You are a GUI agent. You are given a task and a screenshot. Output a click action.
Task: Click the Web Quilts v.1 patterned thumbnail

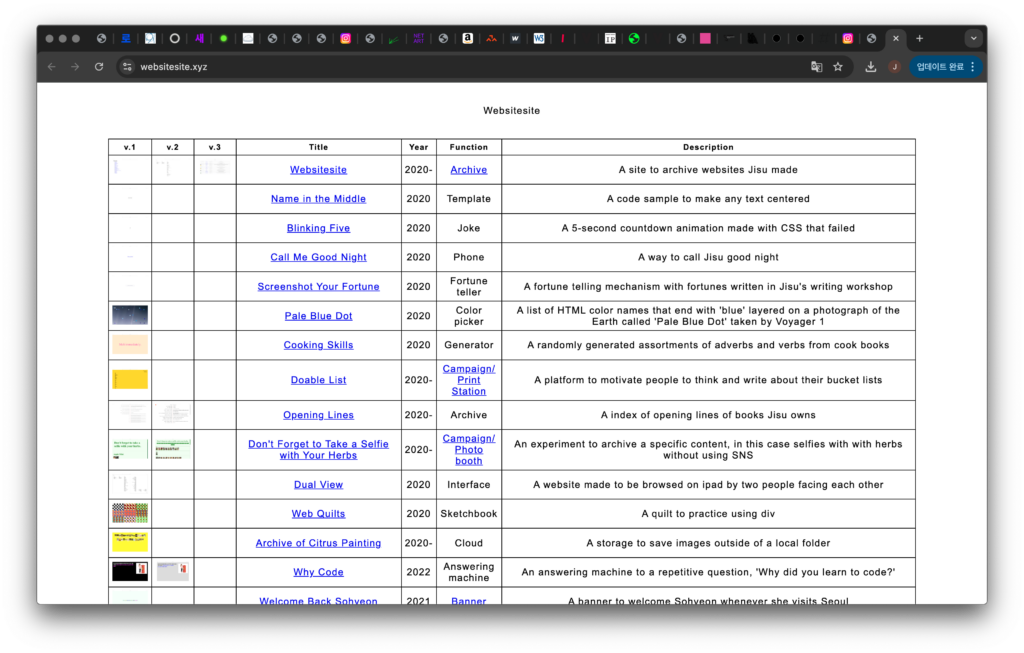(x=130, y=513)
